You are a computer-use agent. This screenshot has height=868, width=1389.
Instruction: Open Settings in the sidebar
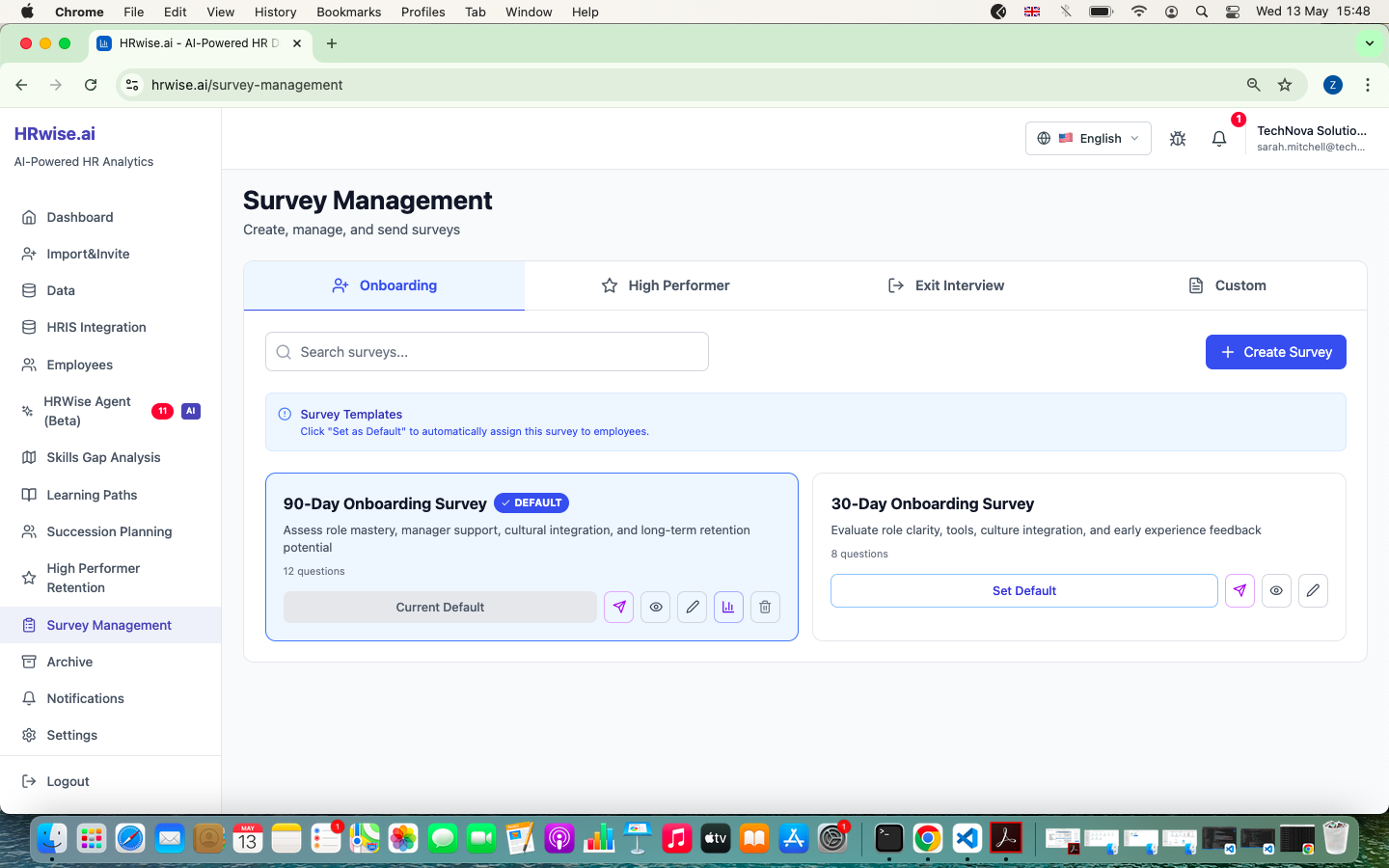[x=111, y=736]
